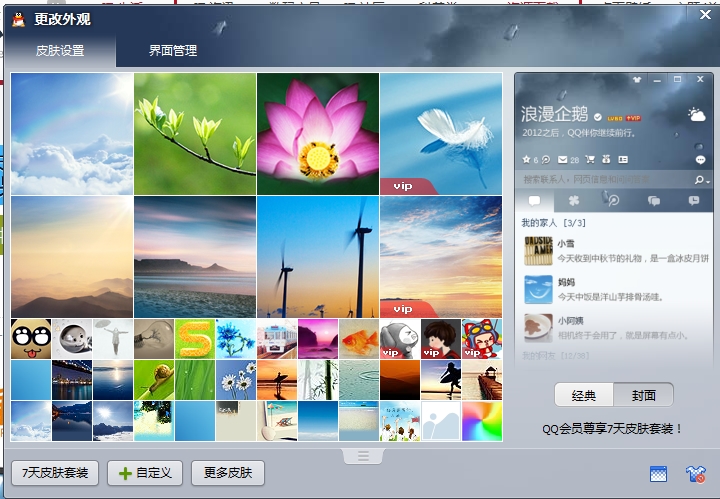This screenshot has width=720, height=499.
Task: Choose the bamboo skin icon
Action: coord(318,380)
